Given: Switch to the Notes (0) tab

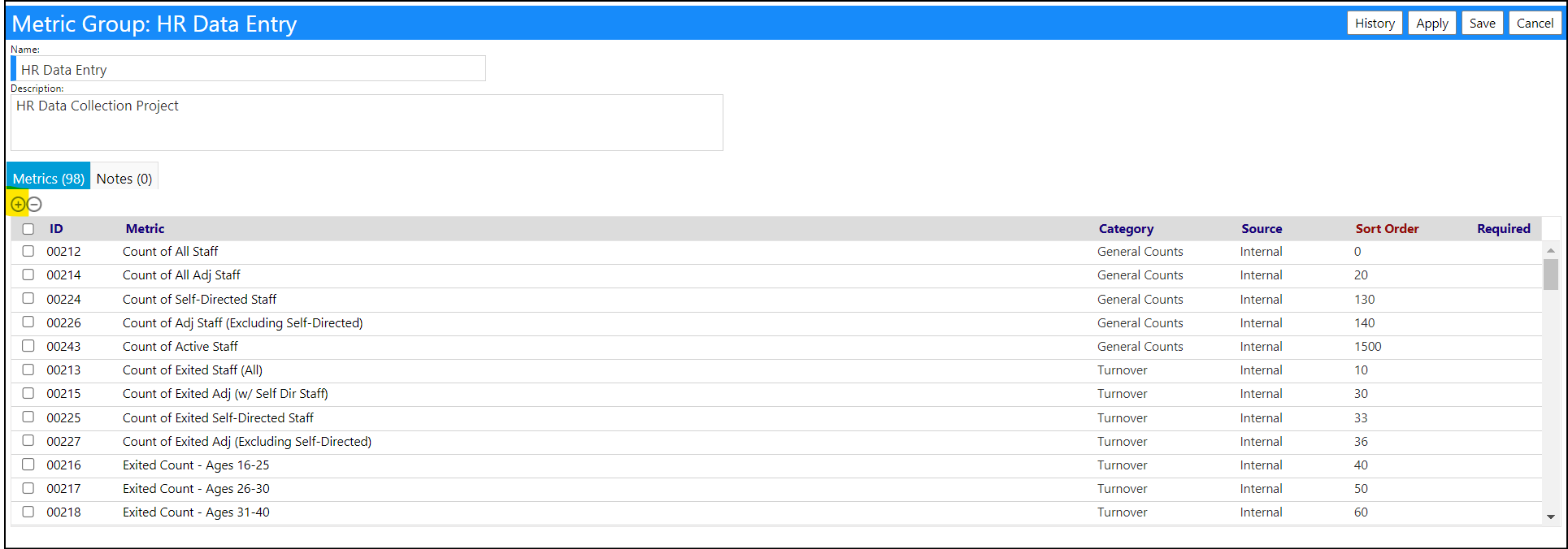Looking at the screenshot, I should pyautogui.click(x=124, y=179).
